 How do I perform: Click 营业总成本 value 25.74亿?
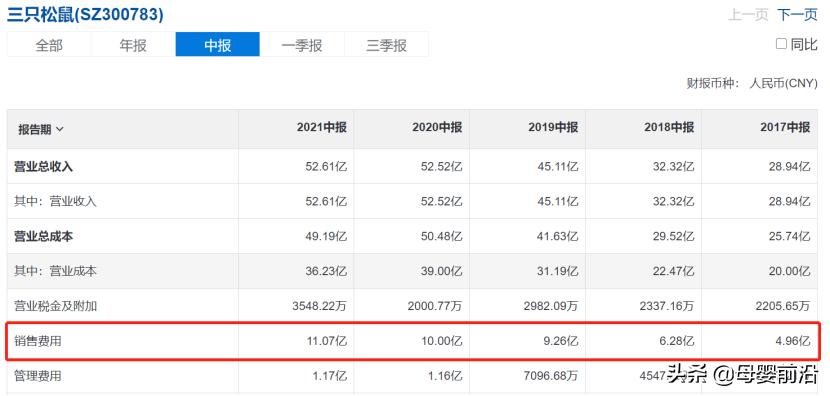(789, 236)
